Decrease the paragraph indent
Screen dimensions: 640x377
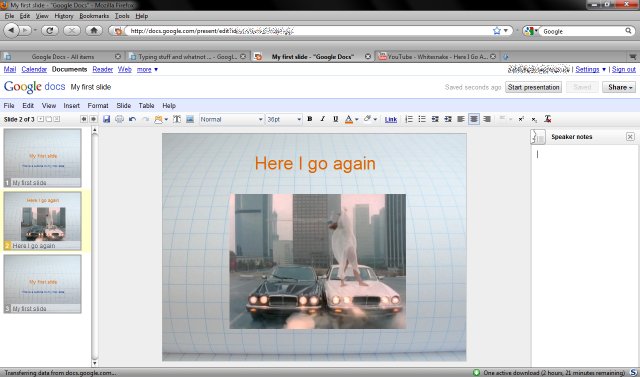coord(435,119)
